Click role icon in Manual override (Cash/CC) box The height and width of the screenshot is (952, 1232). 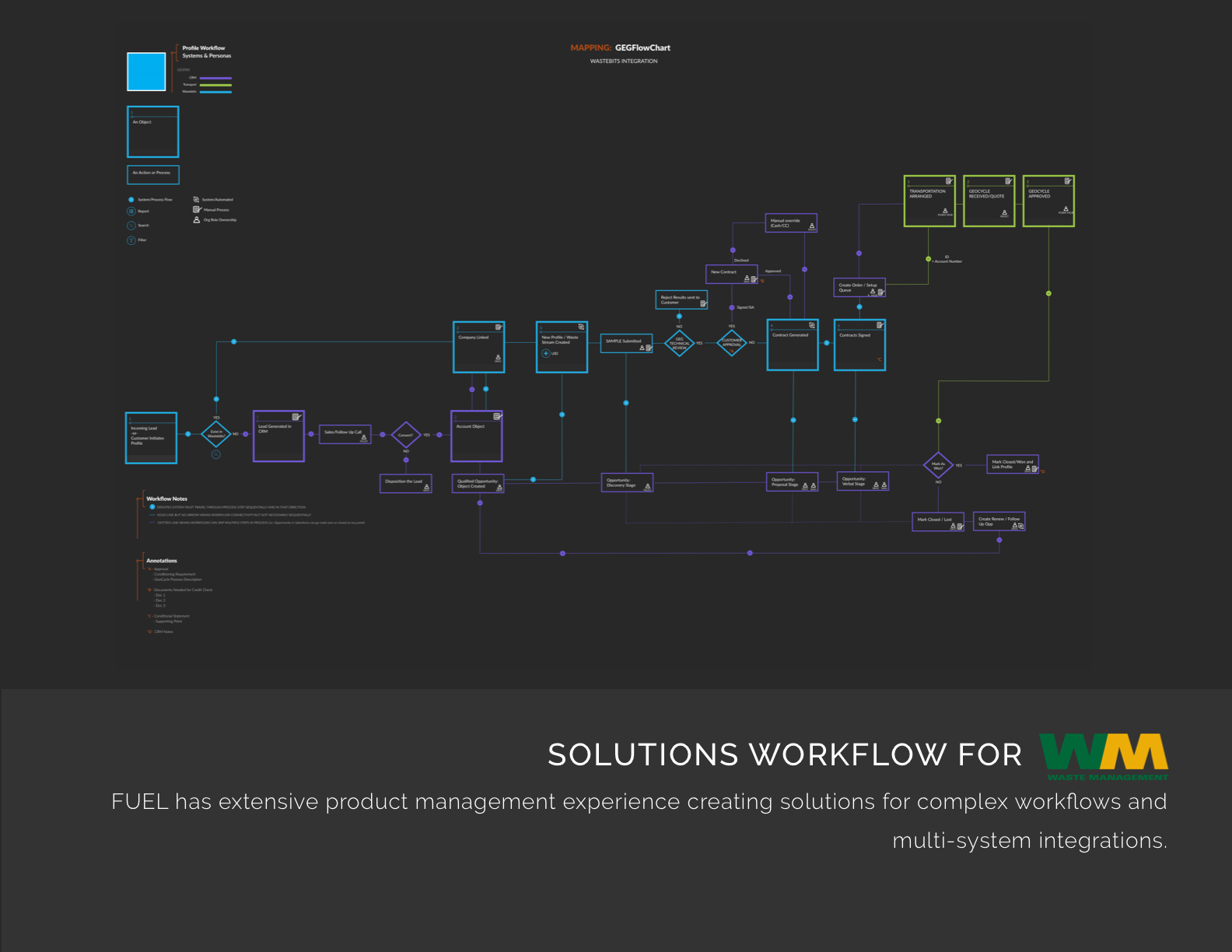tap(812, 226)
